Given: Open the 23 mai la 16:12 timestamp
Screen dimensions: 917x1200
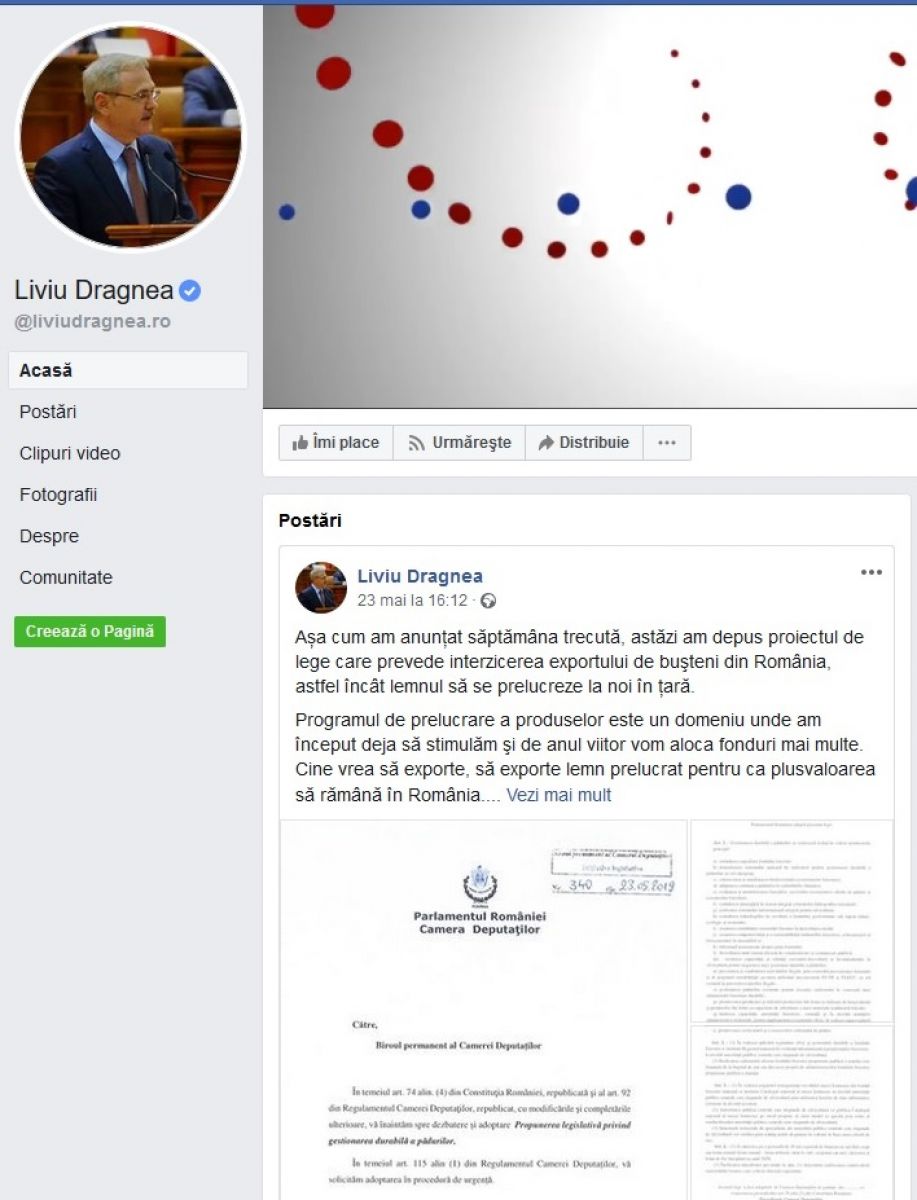Looking at the screenshot, I should pos(412,601).
